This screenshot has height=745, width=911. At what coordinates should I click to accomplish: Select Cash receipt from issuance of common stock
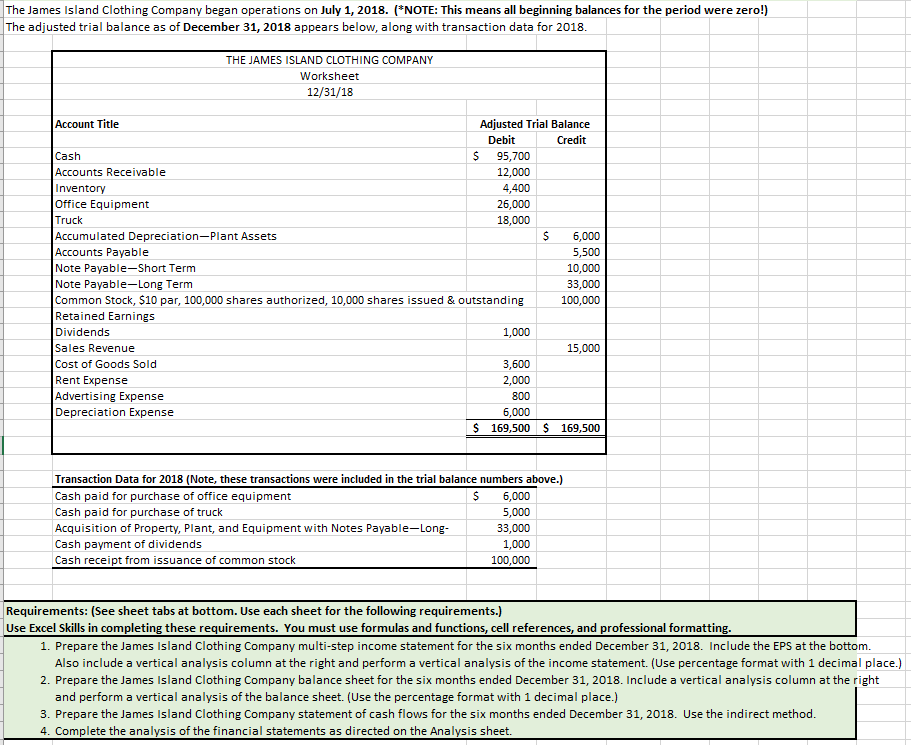[175, 560]
